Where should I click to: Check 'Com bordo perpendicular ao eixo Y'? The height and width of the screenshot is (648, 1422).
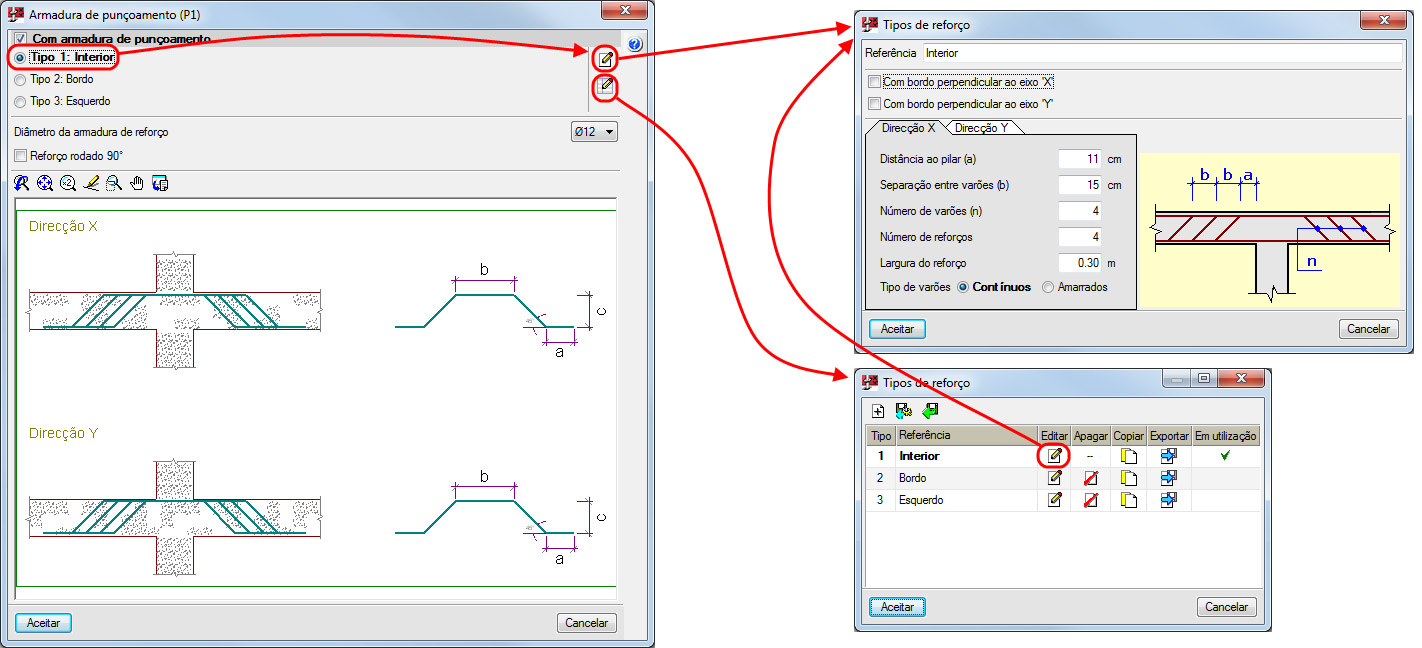pyautogui.click(x=875, y=104)
